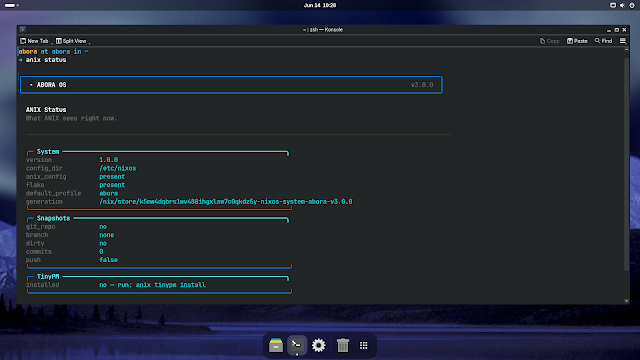640x360 pixels.
Task: Toggle the workspace indicator pill in top-left
Action: [x=11, y=5]
